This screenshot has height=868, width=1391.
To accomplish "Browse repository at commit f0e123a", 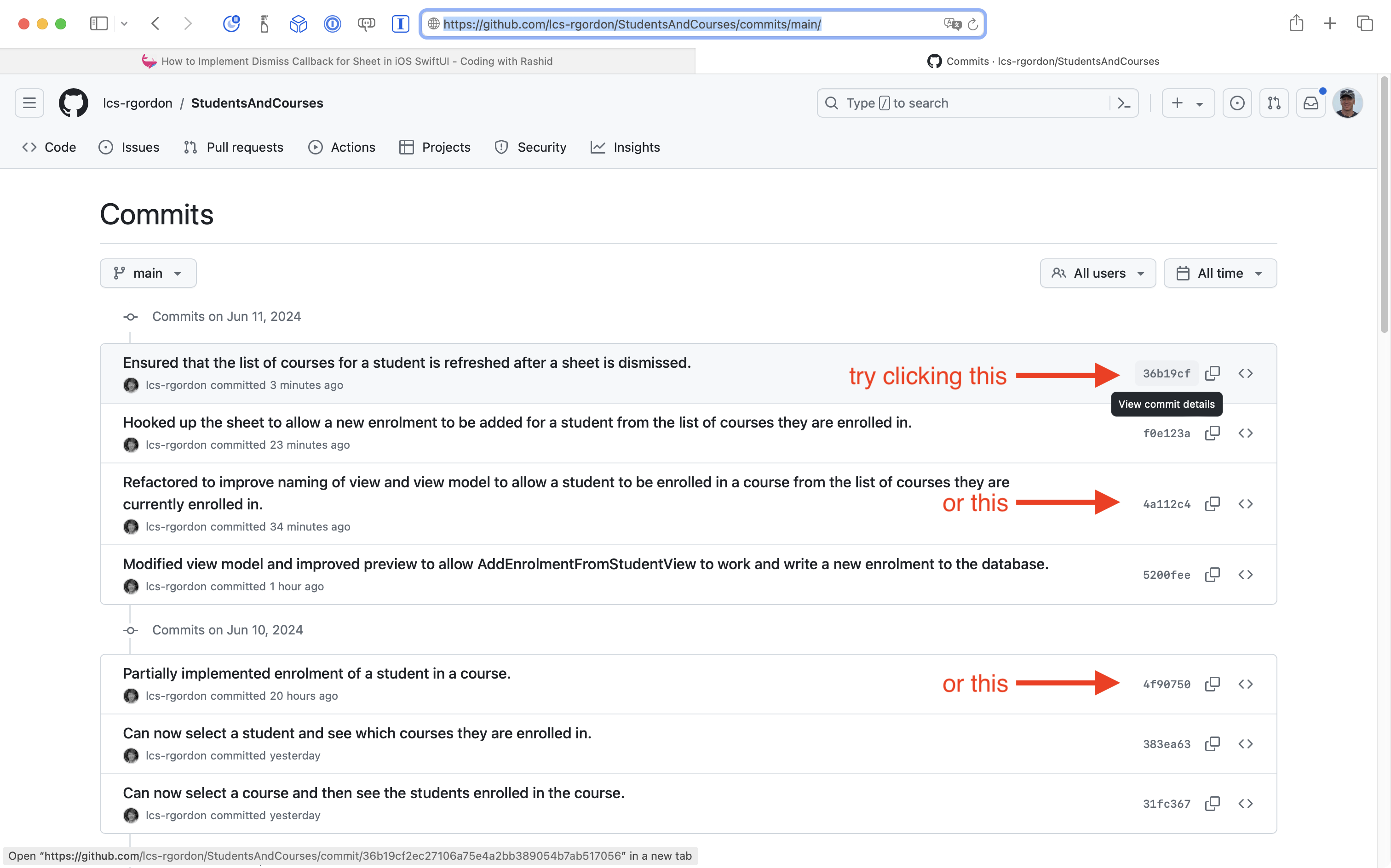I will (1245, 433).
